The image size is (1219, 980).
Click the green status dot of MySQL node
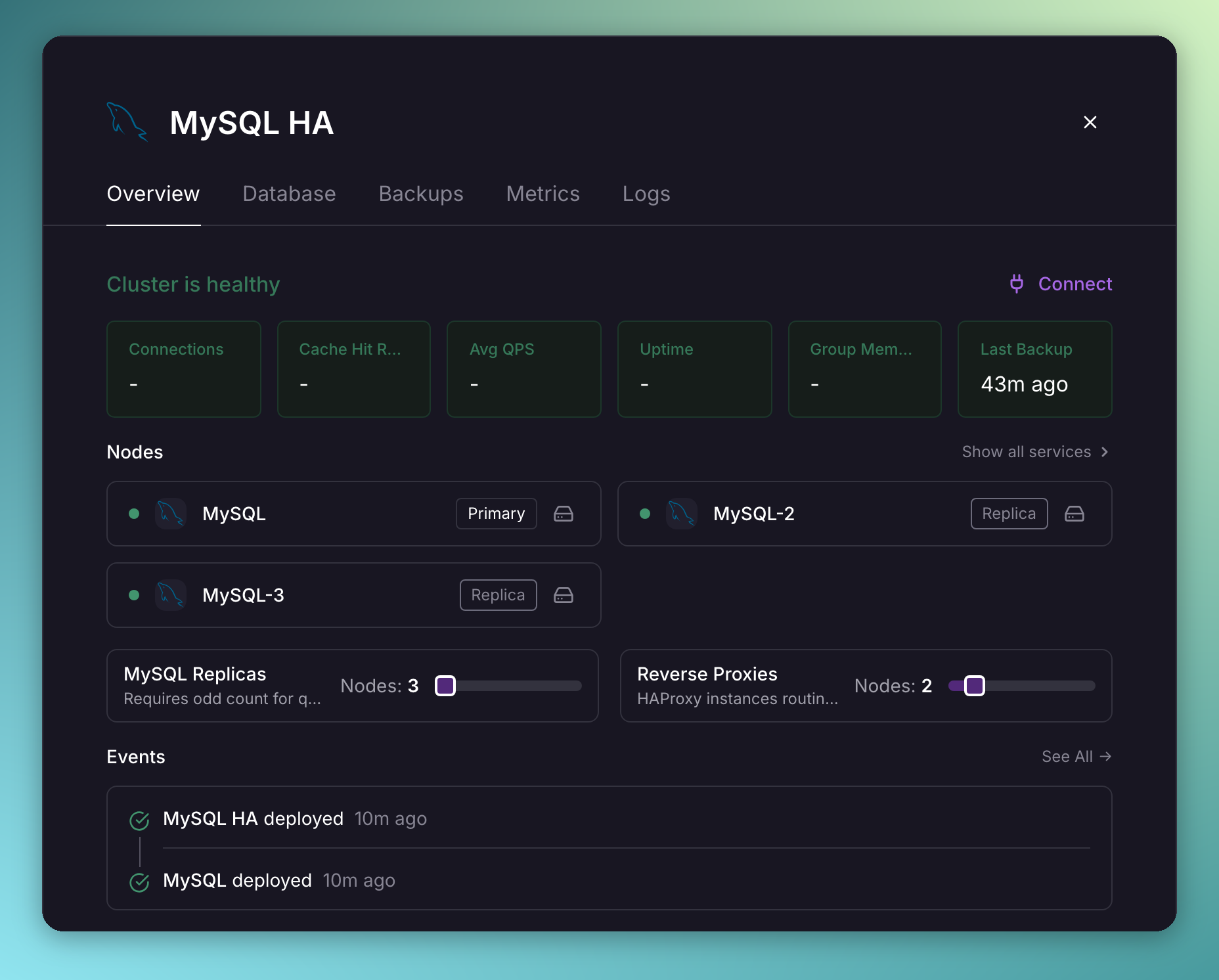pyautogui.click(x=134, y=514)
